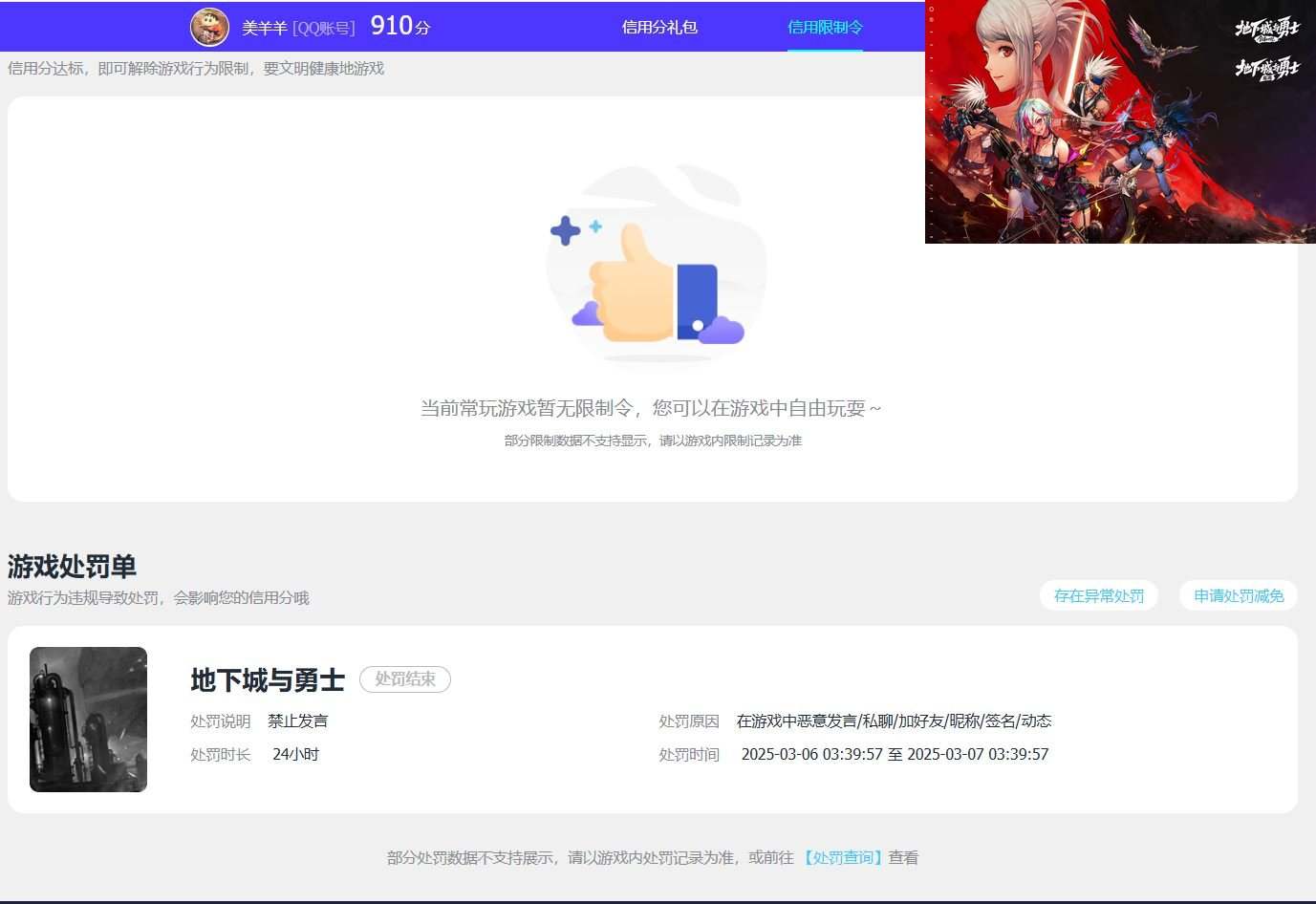Click the 部分限制数据不支持显示 note
Viewport: 1316px width, 904px height.
tap(653, 441)
